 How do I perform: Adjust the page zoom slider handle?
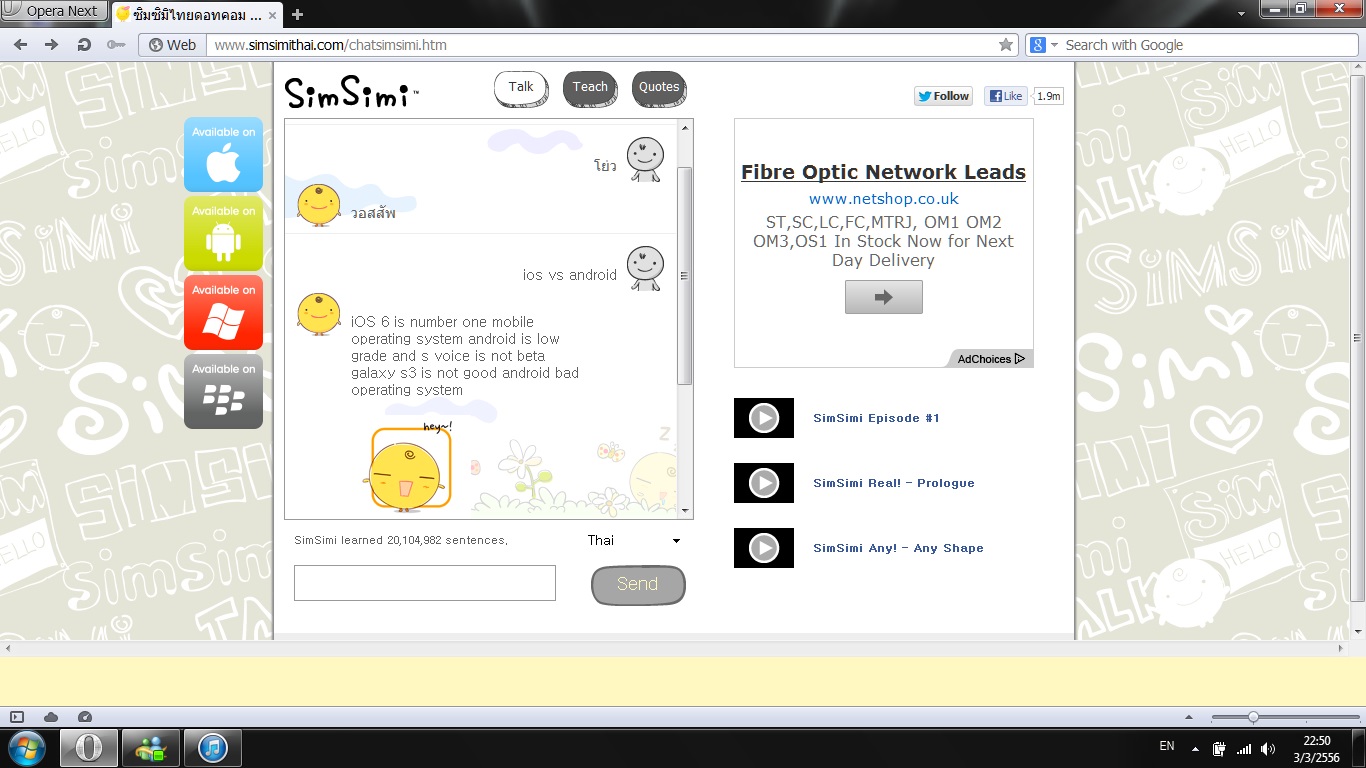1253,717
